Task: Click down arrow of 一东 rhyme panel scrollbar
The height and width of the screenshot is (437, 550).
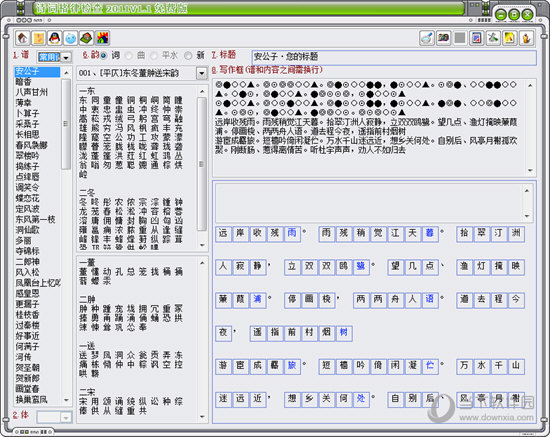Action: [x=202, y=245]
